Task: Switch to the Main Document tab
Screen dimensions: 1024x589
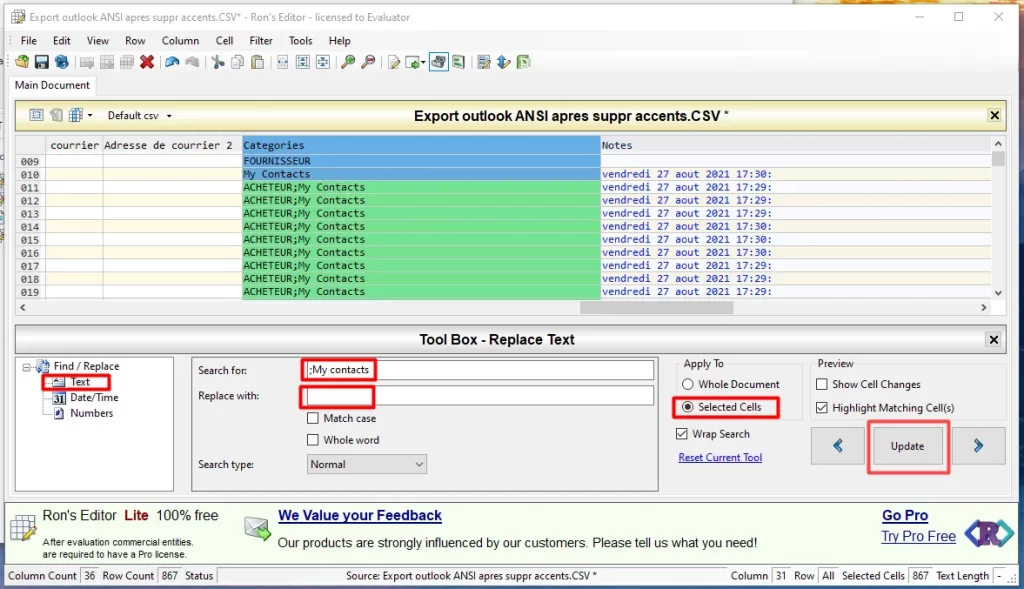Action: 52,85
